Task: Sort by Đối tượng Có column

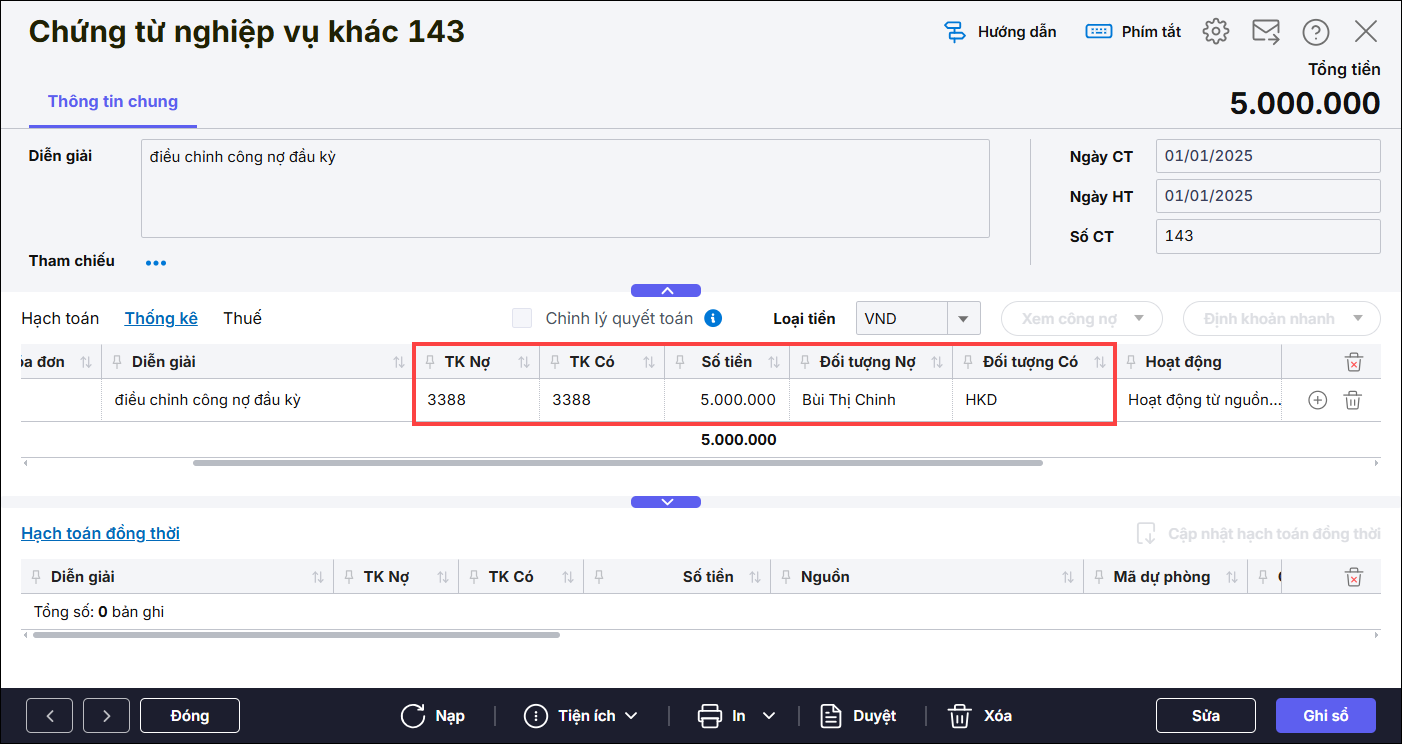Action: (x=1100, y=362)
